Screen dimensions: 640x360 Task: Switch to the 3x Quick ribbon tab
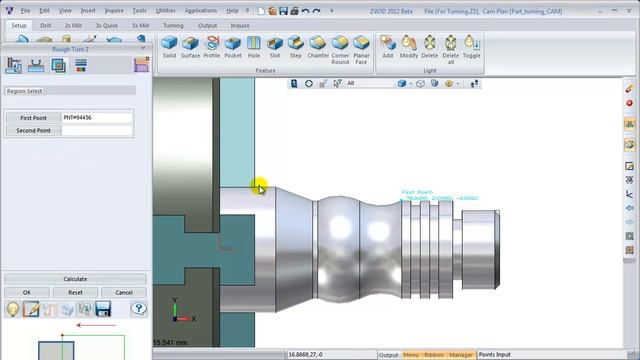107,25
